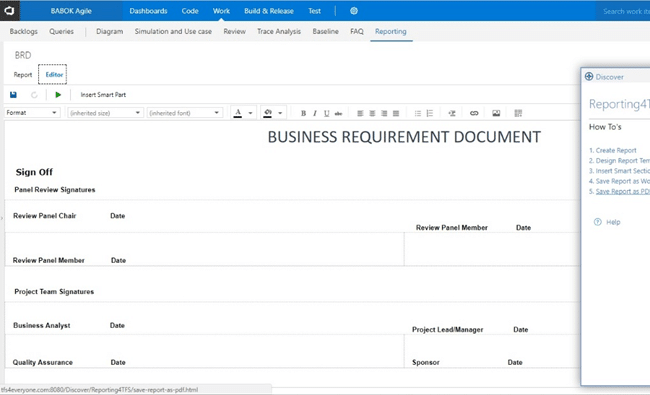Go to Code hub

190,11
